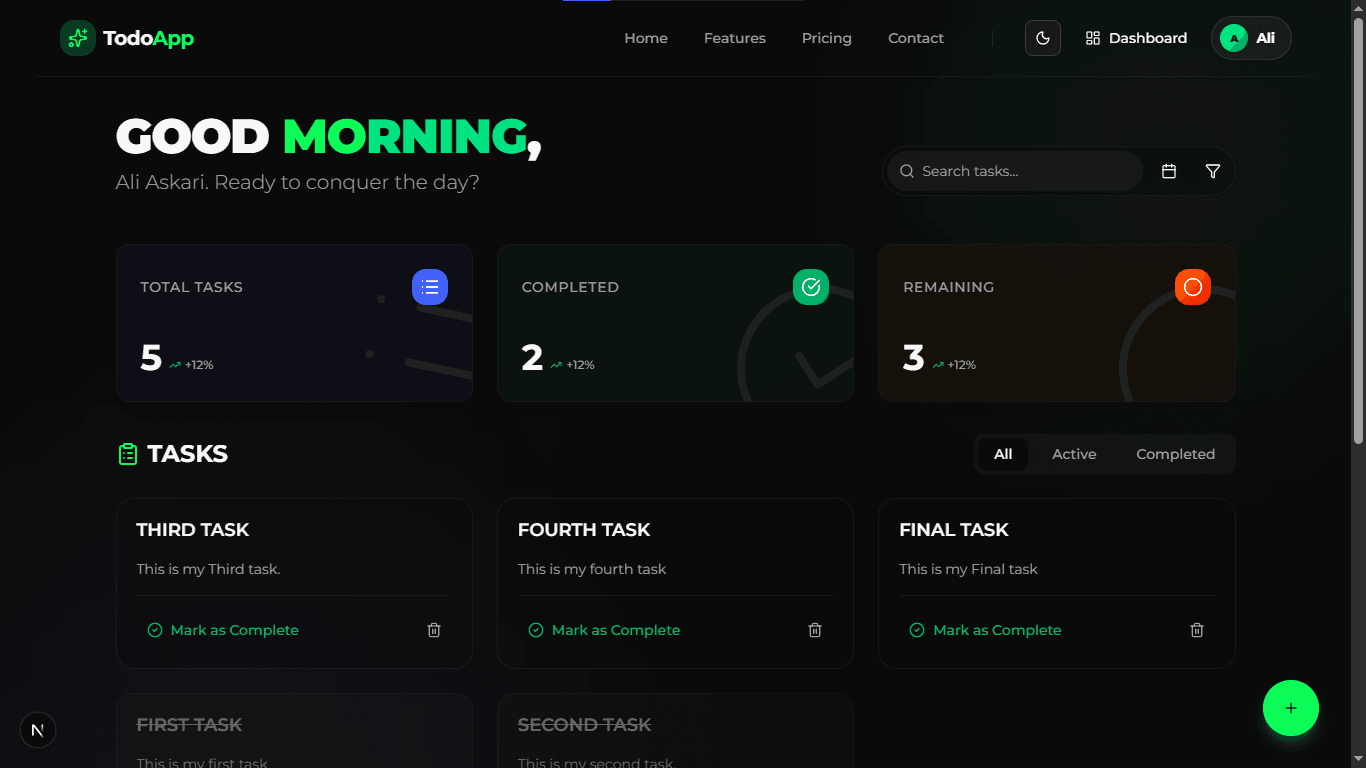Screen dimensions: 1366x768
Task: Click the Completed count 2
Action: [x=532, y=358]
